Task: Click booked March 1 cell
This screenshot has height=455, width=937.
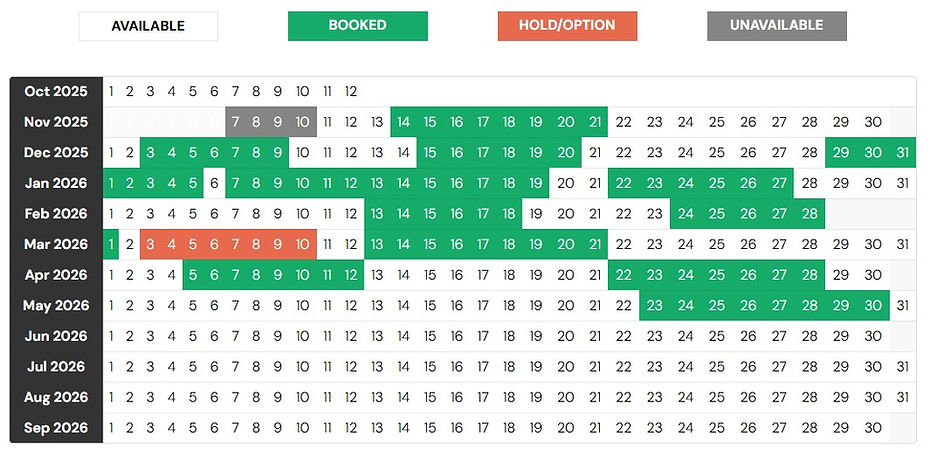Action: coord(110,245)
